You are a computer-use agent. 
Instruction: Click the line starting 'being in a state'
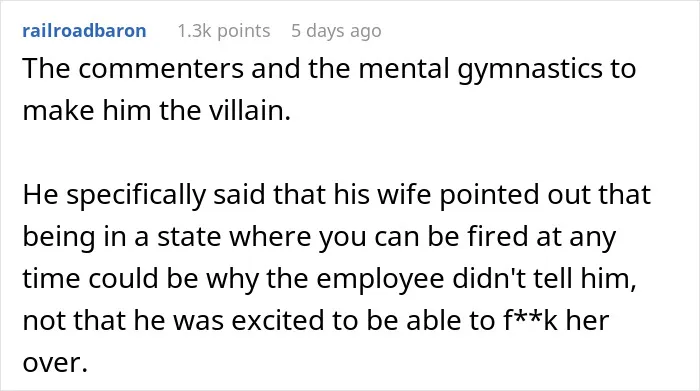click(319, 237)
